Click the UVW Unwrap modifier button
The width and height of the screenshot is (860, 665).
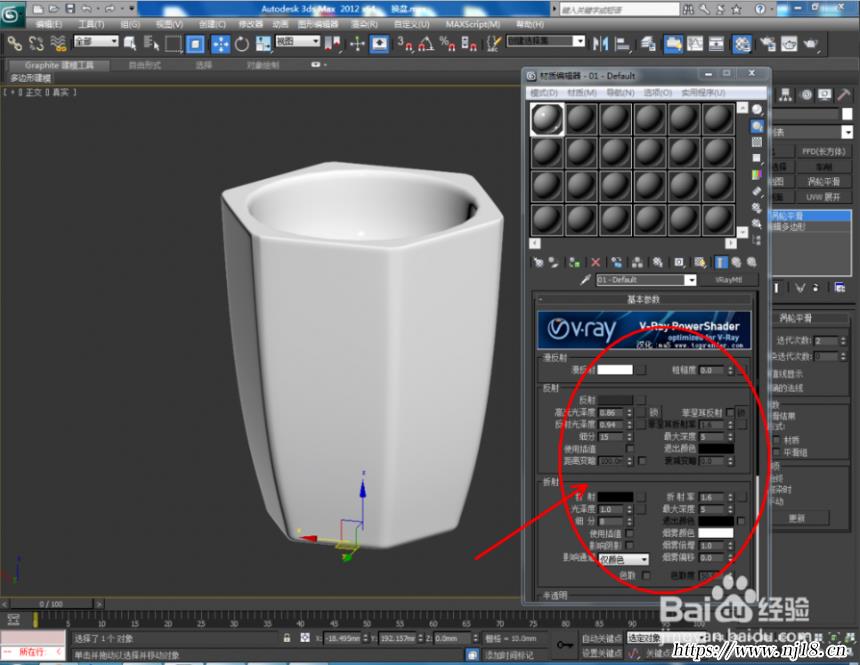(823, 196)
